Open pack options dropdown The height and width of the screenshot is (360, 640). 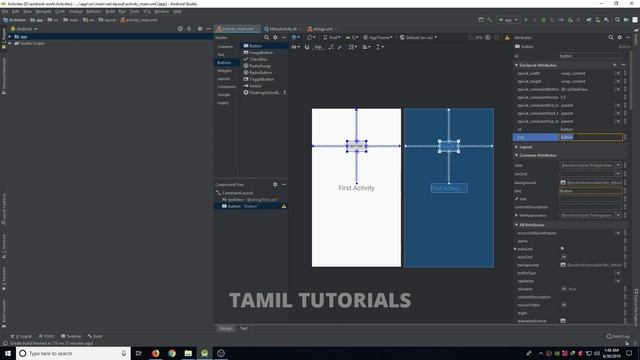coord(353,47)
